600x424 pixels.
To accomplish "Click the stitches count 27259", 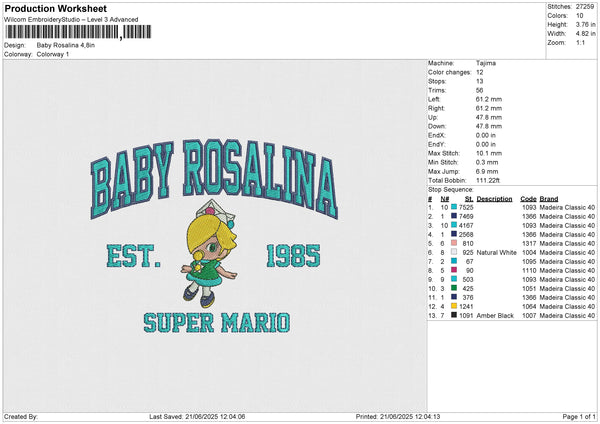I will (585, 7).
